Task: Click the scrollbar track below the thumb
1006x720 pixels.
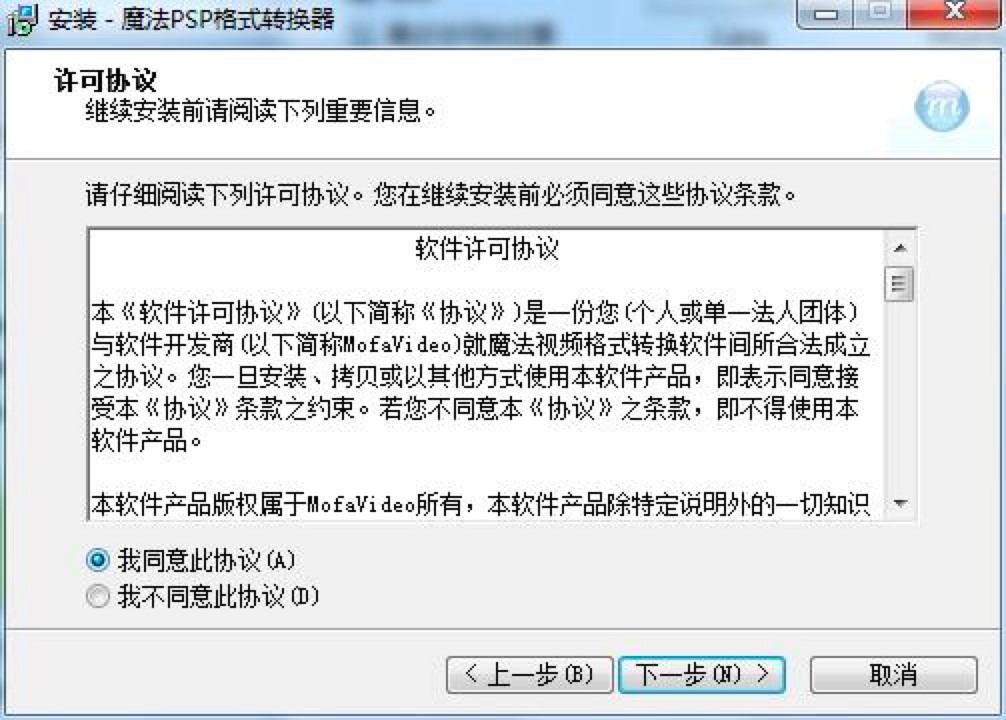Action: click(x=899, y=395)
